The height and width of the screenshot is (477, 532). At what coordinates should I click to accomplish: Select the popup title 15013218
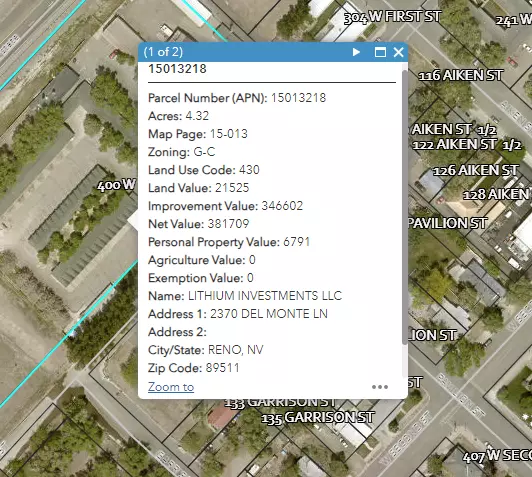point(177,69)
